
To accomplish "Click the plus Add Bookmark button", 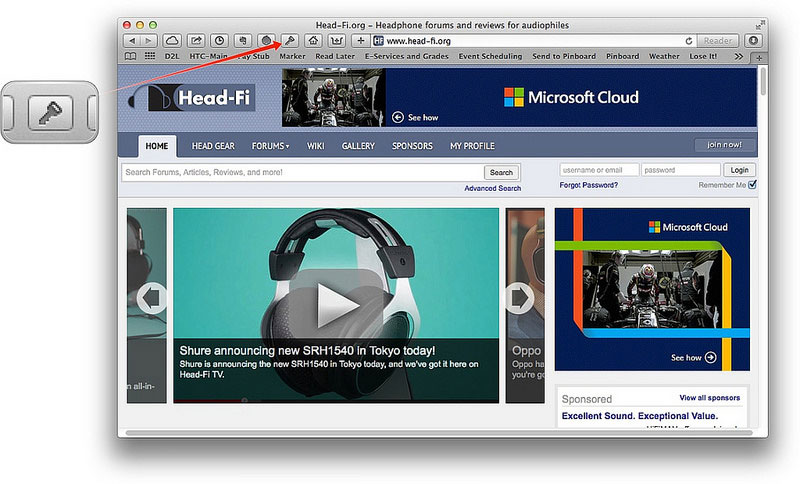I will tap(361, 41).
